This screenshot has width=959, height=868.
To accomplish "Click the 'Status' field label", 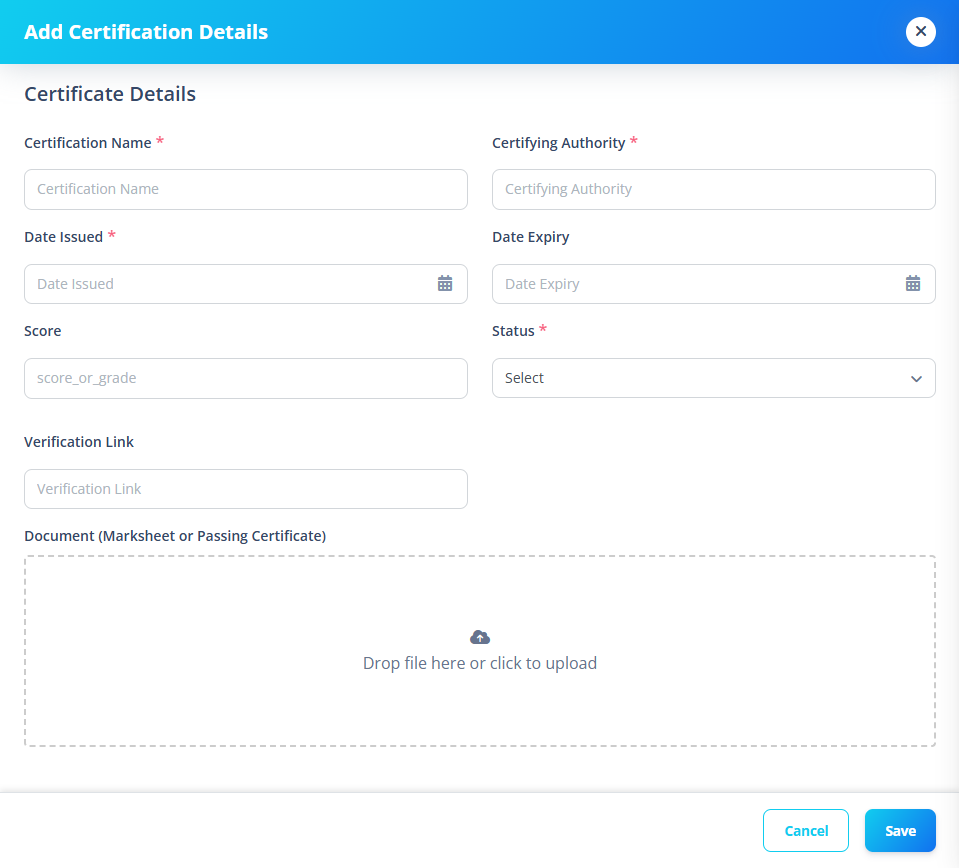I will coord(513,331).
